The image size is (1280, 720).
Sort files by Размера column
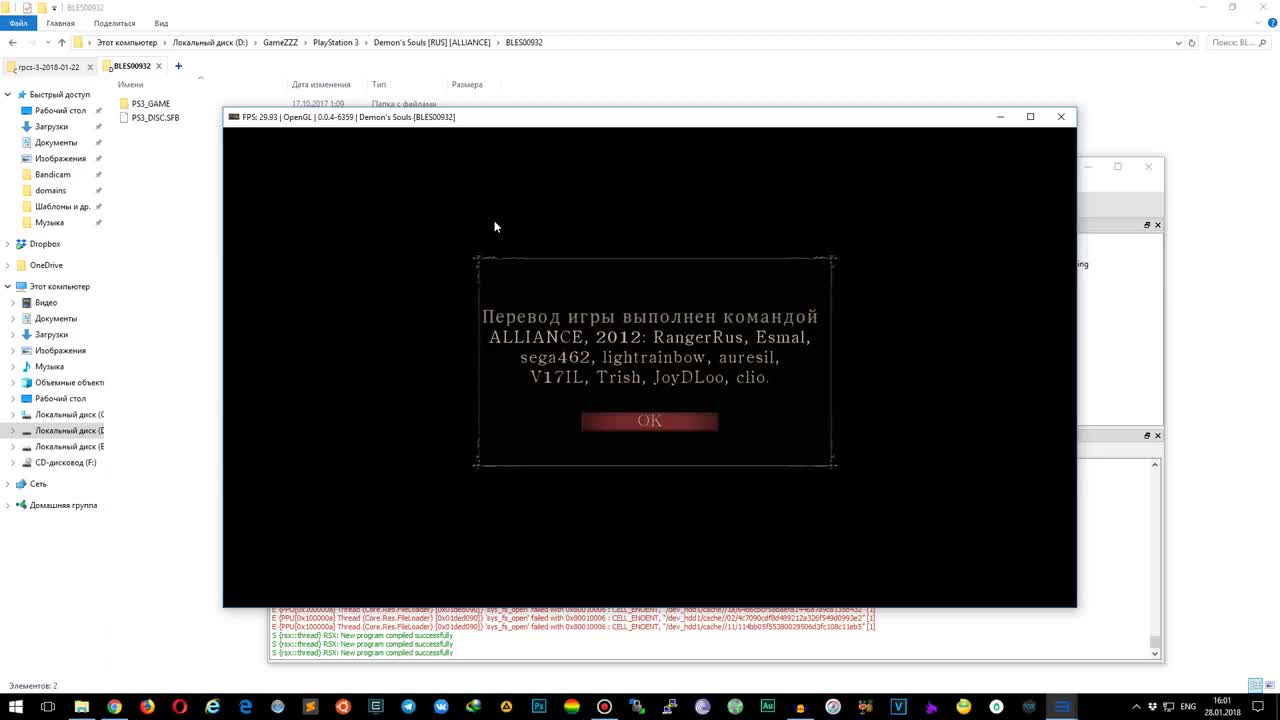pos(467,85)
